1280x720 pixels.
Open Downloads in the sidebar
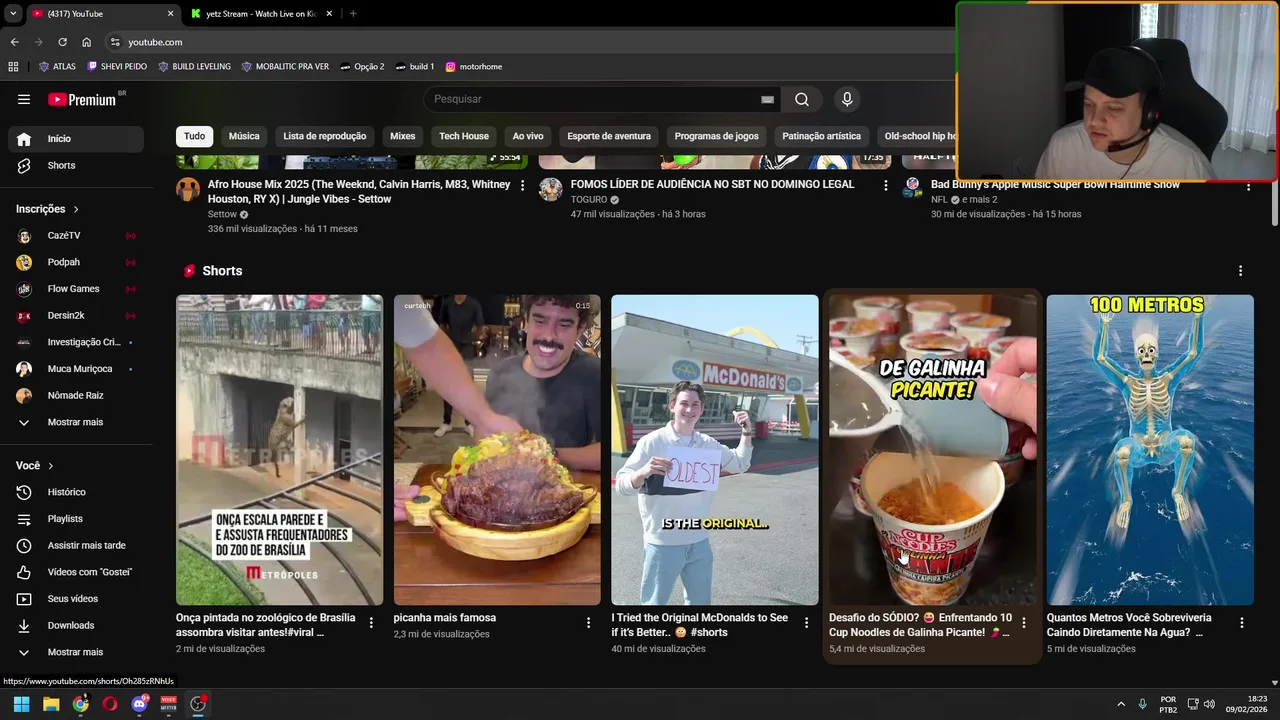tap(76, 625)
